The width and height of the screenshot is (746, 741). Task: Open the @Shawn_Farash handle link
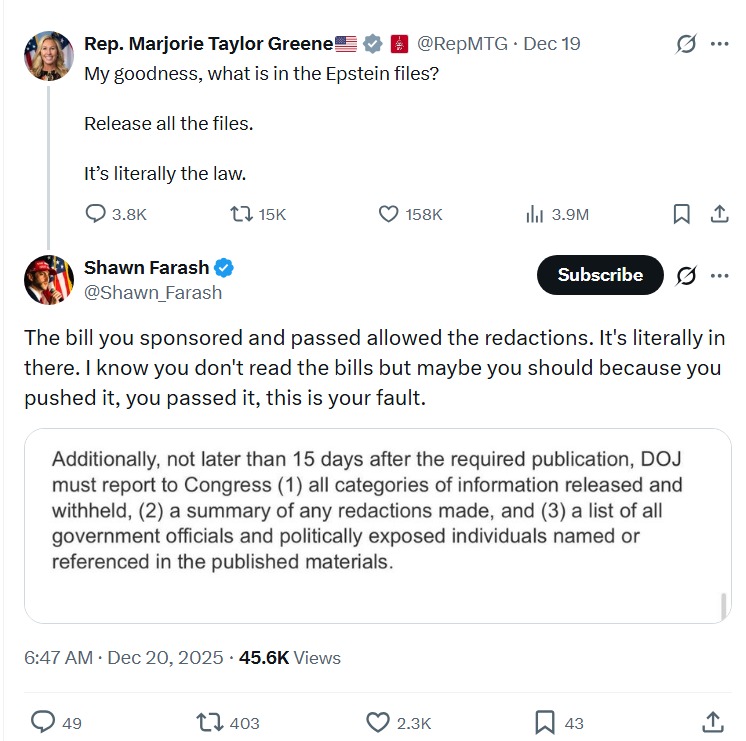pyautogui.click(x=153, y=293)
